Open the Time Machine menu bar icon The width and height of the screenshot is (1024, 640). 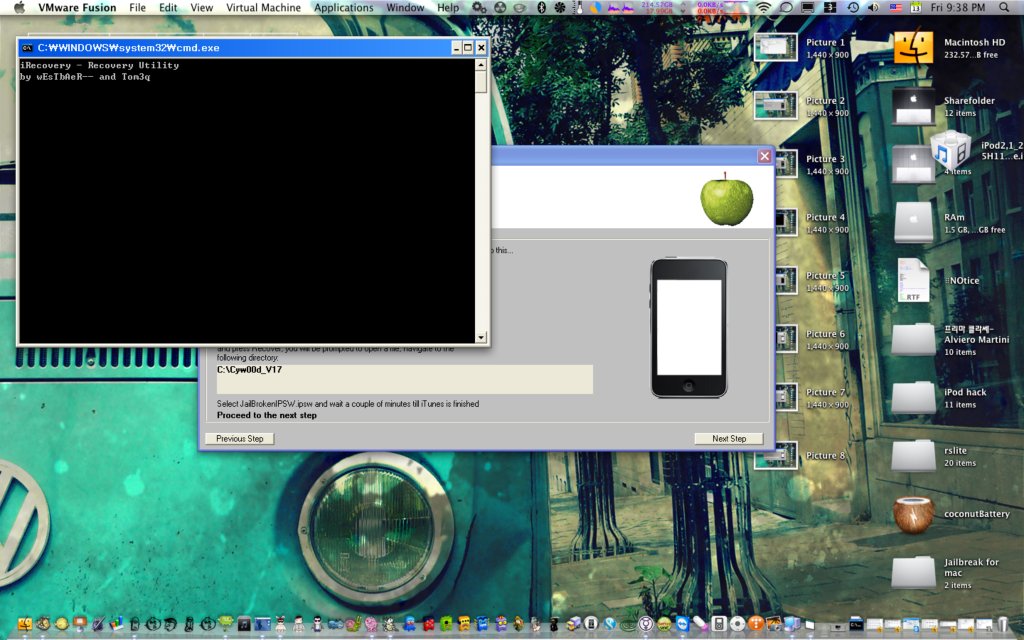click(853, 8)
